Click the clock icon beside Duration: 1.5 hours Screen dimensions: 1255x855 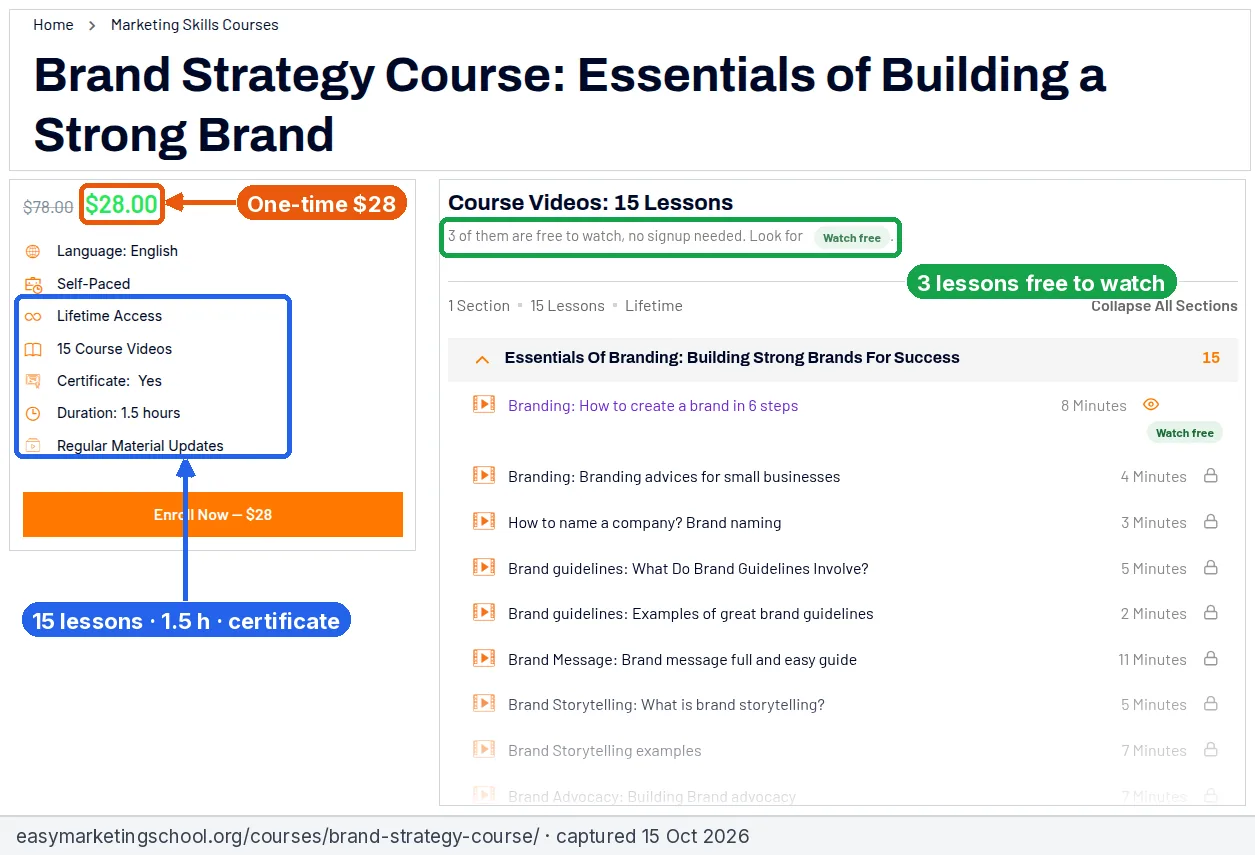point(33,413)
